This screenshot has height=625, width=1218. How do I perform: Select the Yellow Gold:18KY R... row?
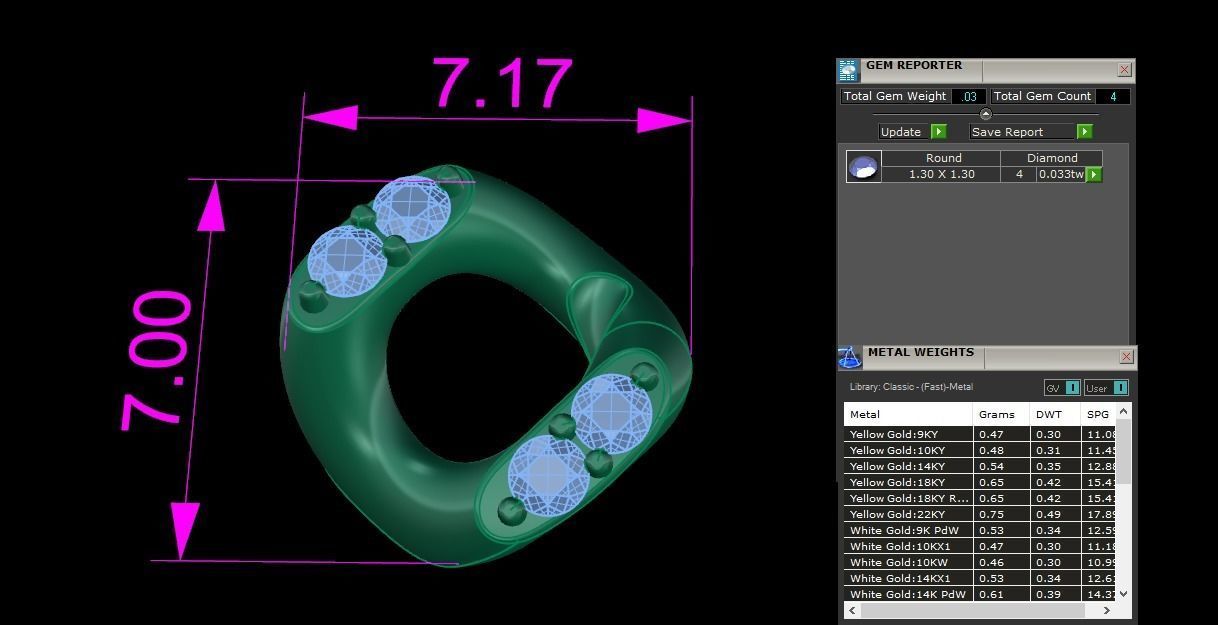(x=980, y=498)
